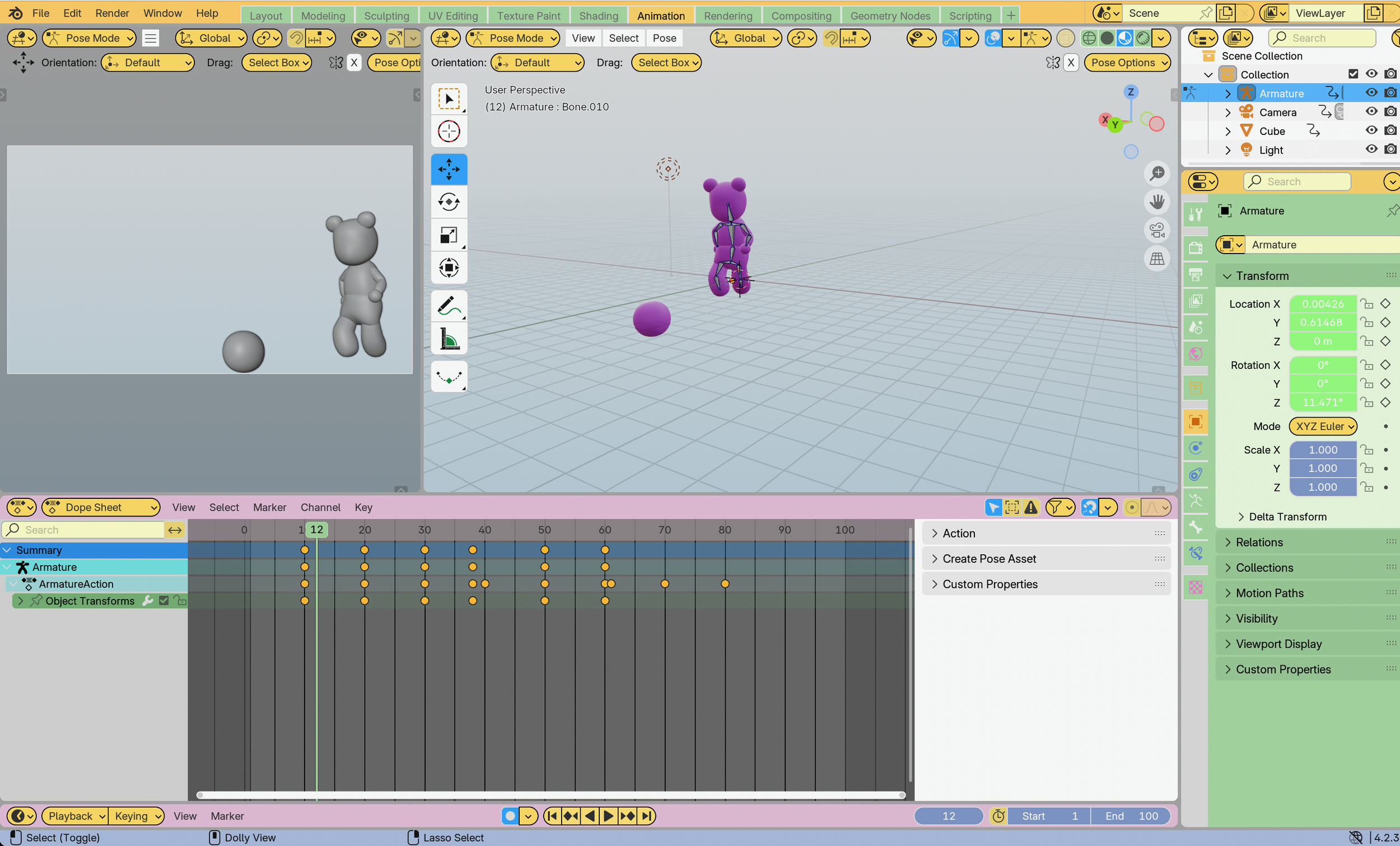This screenshot has width=1400, height=846.
Task: Click the 3D Cursor tool
Action: [449, 131]
